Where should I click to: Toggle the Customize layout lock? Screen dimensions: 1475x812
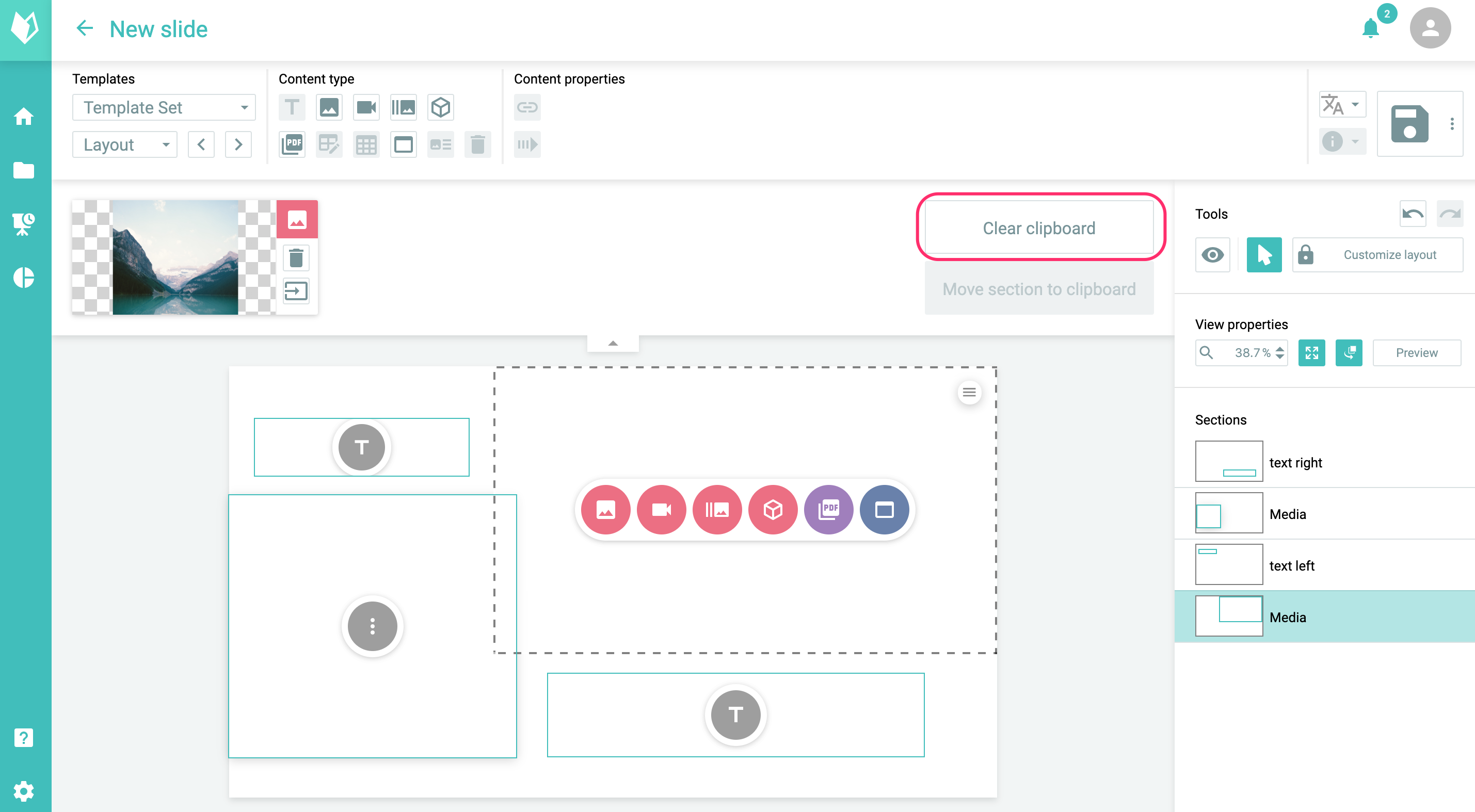tap(1306, 255)
